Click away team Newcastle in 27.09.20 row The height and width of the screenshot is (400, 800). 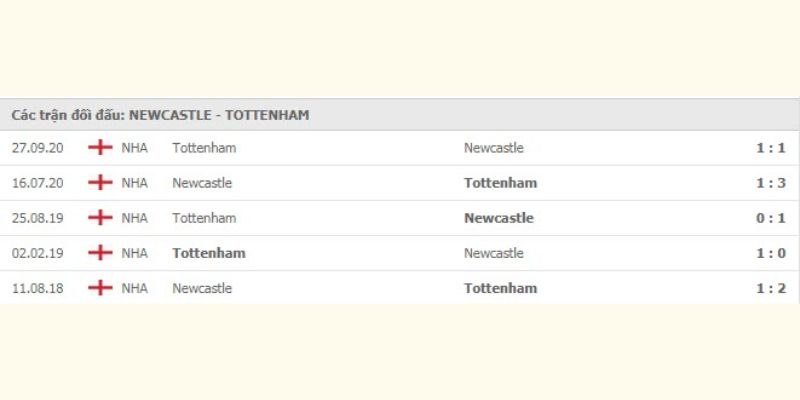tap(493, 148)
